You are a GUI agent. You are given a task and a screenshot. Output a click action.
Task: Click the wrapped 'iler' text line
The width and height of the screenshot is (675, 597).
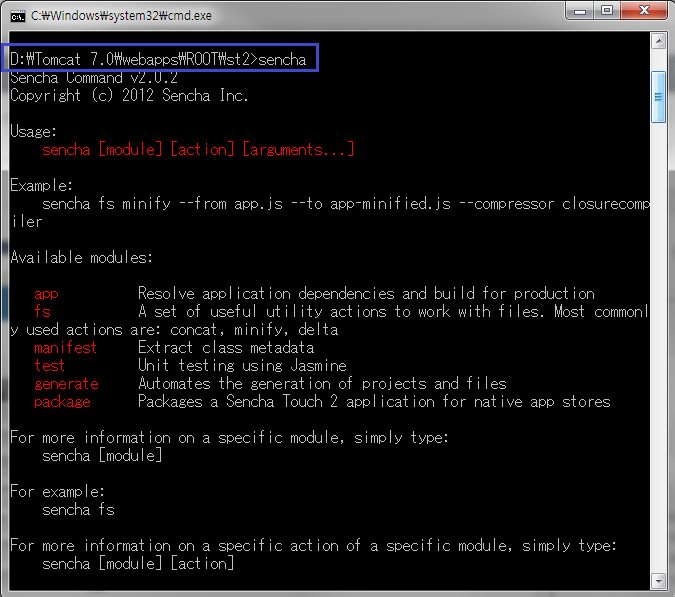point(26,222)
